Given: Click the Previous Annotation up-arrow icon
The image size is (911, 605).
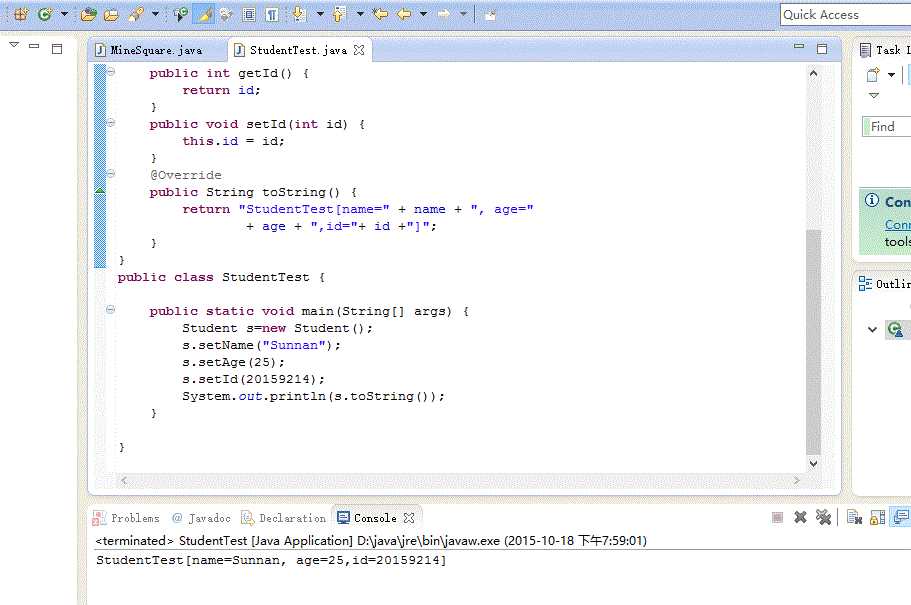Looking at the screenshot, I should coord(339,14).
